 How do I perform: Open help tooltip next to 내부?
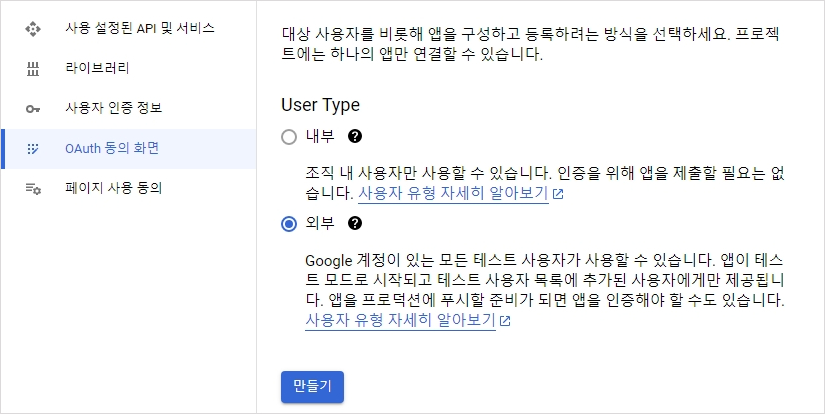tap(354, 136)
